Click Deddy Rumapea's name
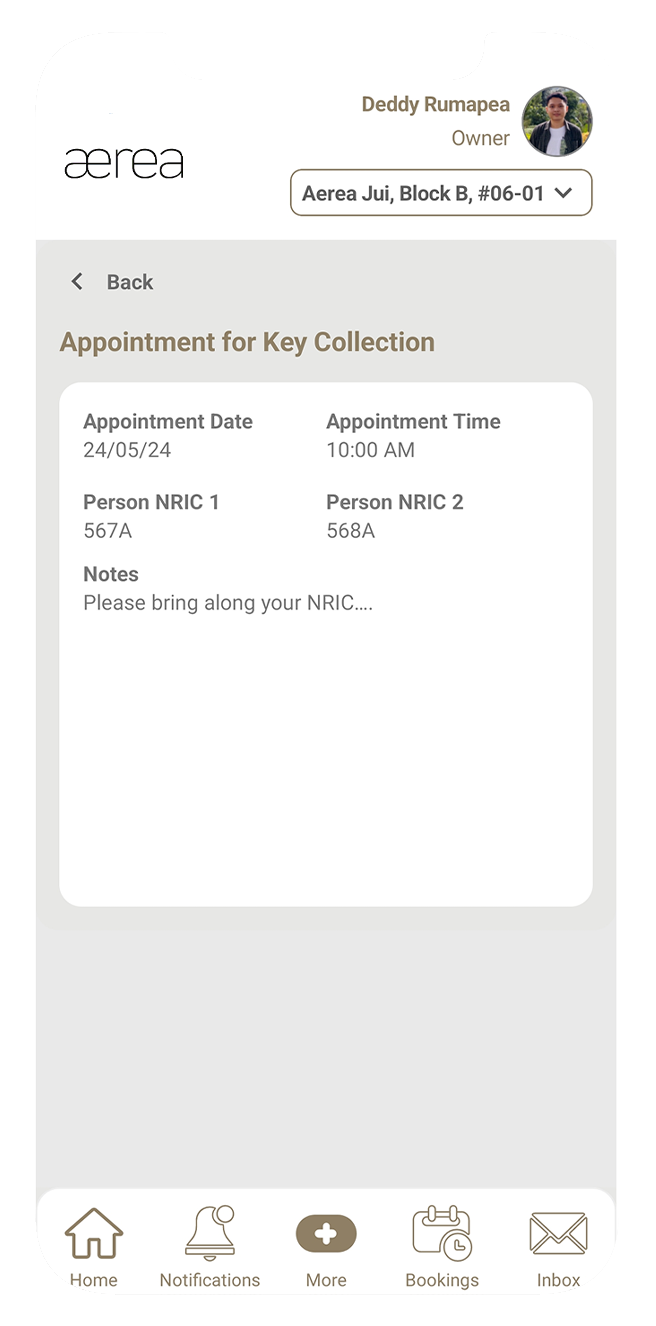This screenshot has width=656, height=1326. pyautogui.click(x=435, y=104)
